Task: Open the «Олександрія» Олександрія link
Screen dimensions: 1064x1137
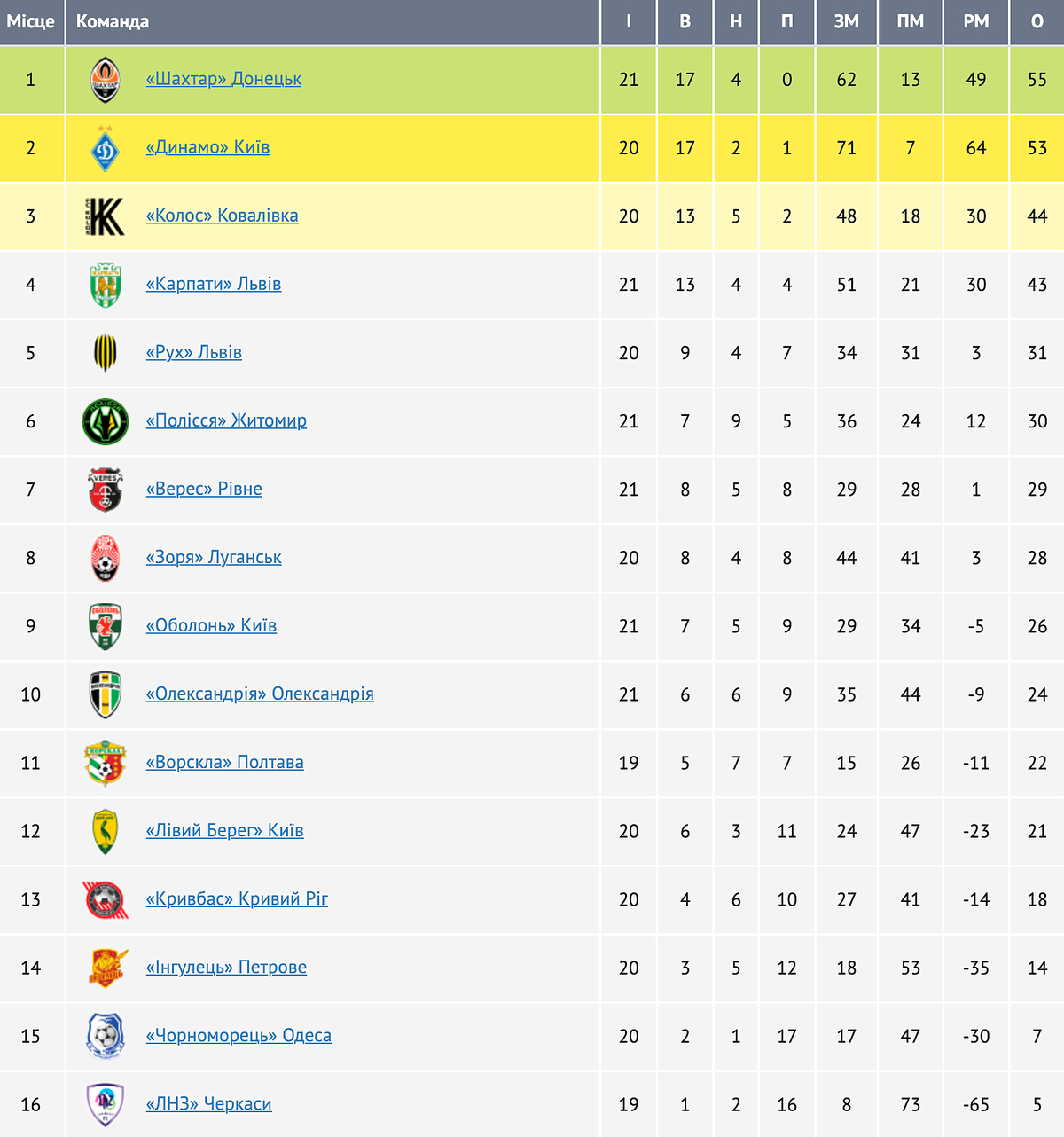Action: pos(260,694)
